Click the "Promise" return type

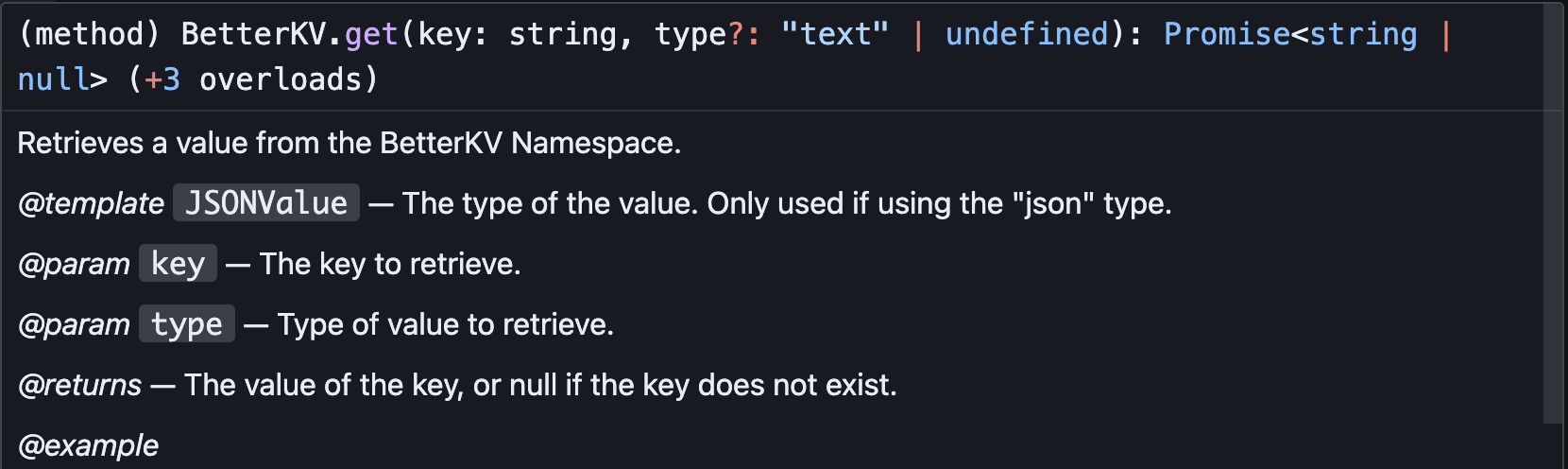(1226, 34)
